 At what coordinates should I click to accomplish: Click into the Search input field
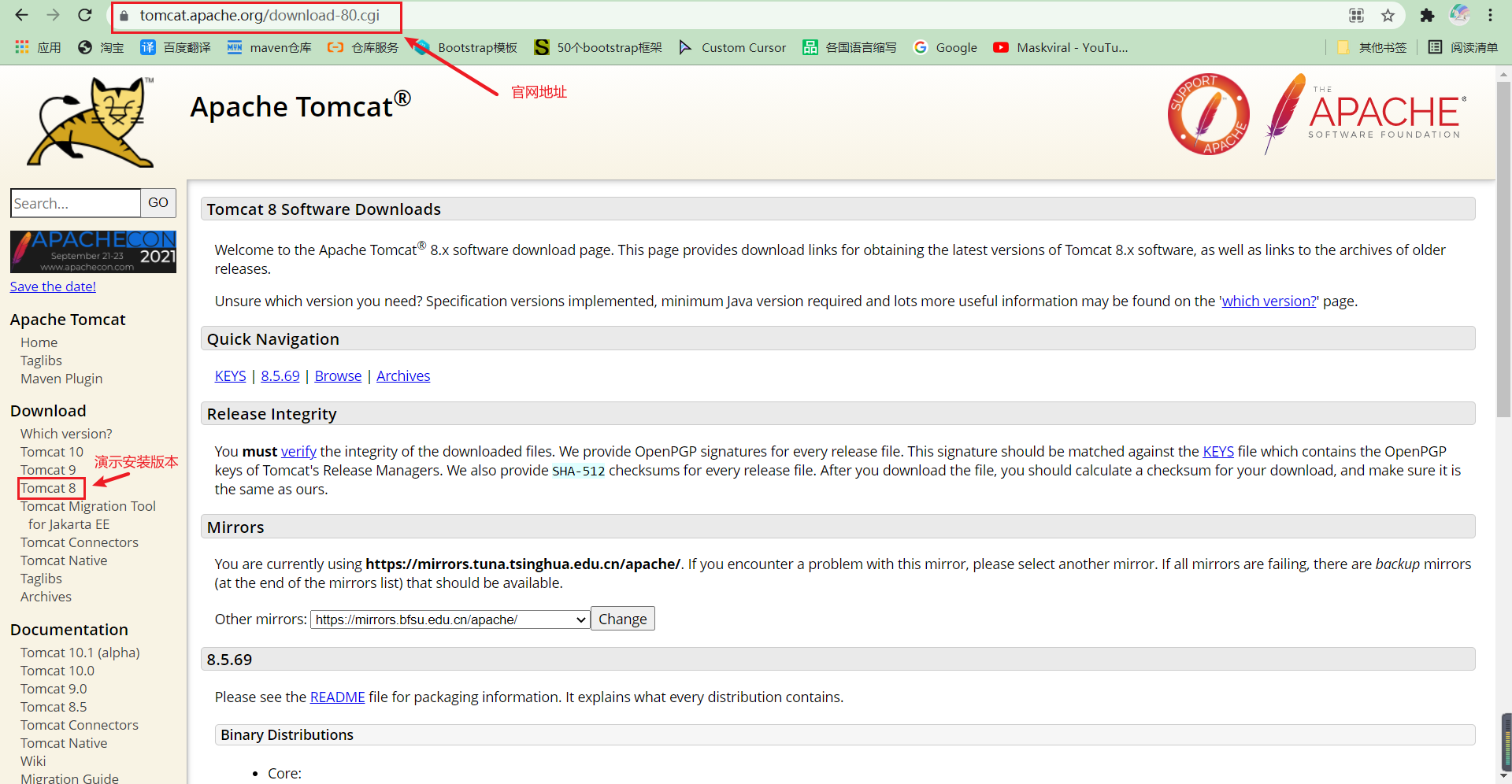[x=76, y=203]
